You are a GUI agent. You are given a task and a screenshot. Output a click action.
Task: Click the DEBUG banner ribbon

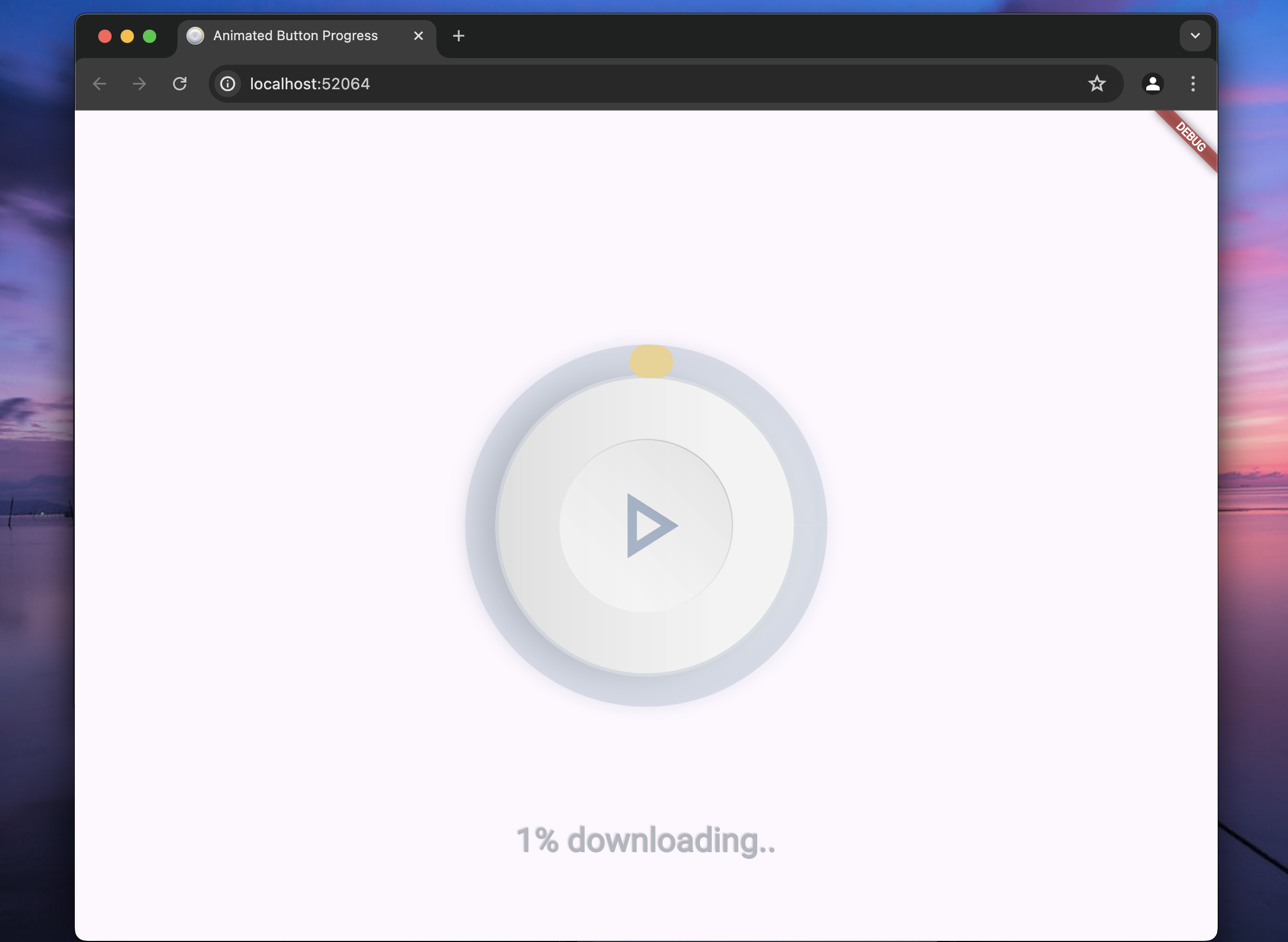pyautogui.click(x=1191, y=137)
